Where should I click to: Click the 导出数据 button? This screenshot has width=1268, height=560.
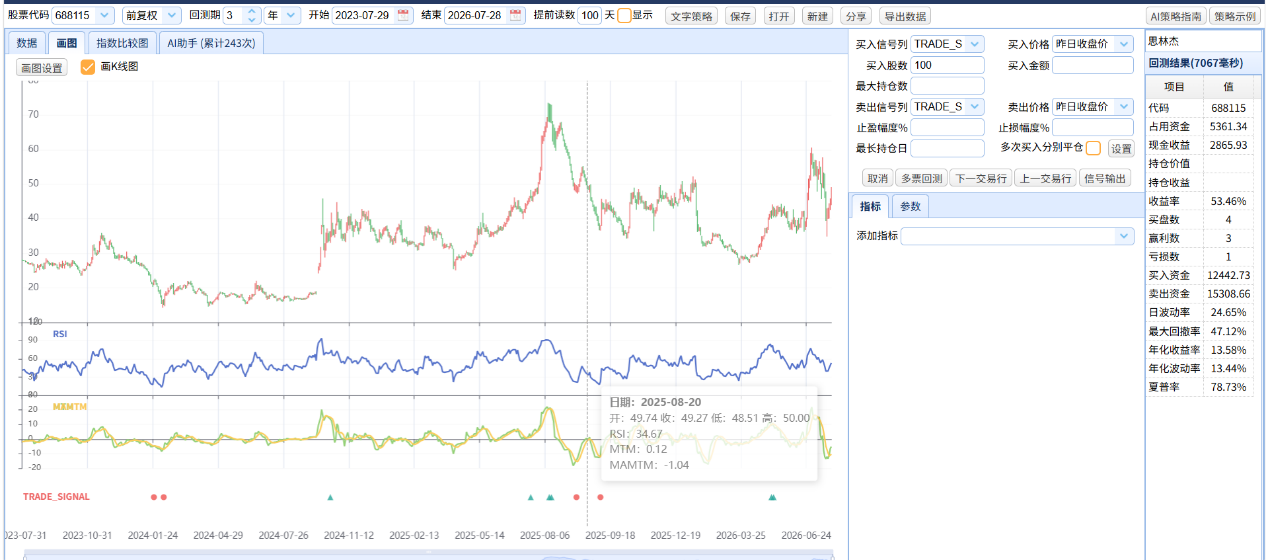[904, 16]
